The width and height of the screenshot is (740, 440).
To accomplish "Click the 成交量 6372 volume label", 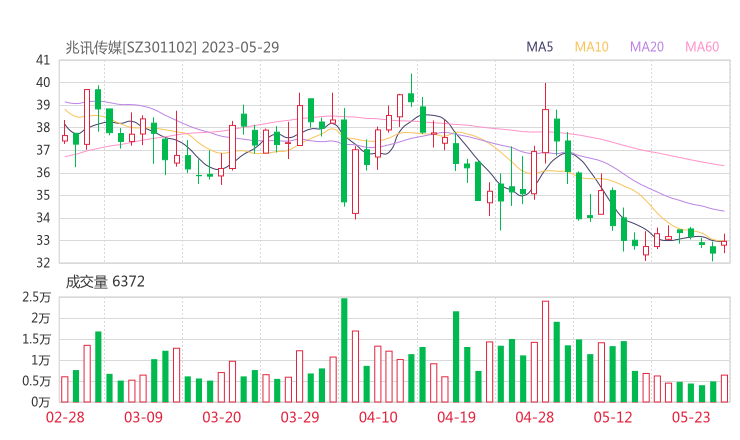I will (x=105, y=282).
